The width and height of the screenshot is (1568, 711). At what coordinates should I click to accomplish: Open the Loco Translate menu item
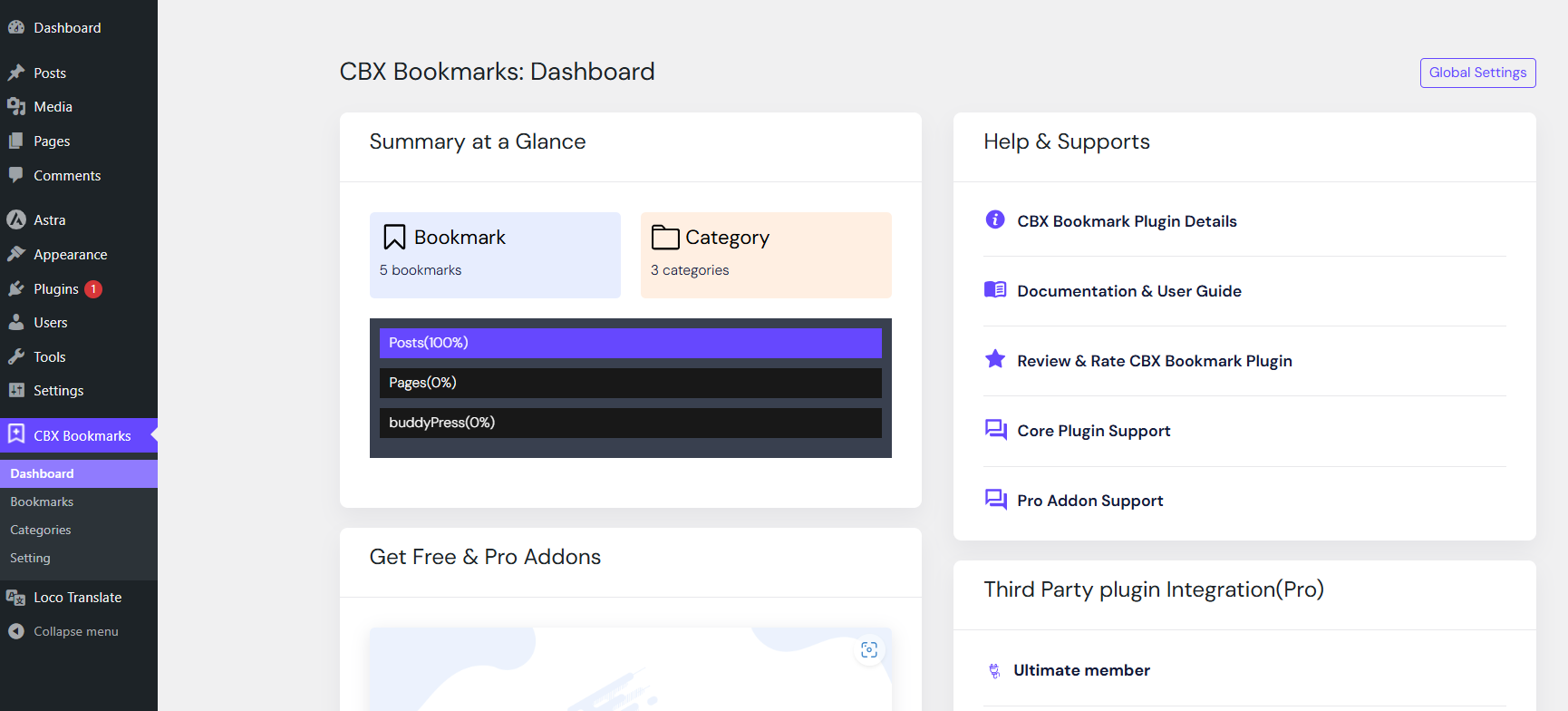(79, 597)
